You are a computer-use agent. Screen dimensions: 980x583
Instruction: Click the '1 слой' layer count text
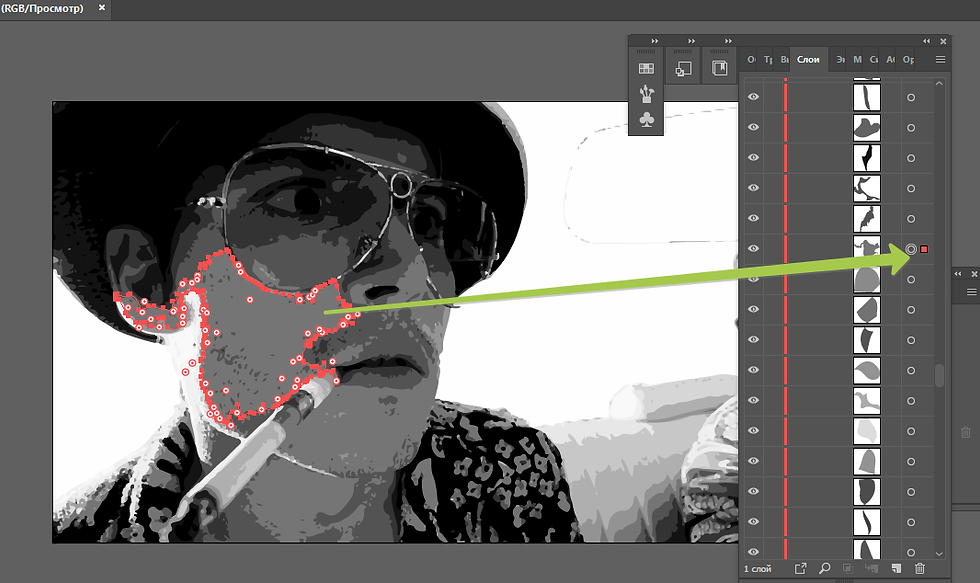758,569
